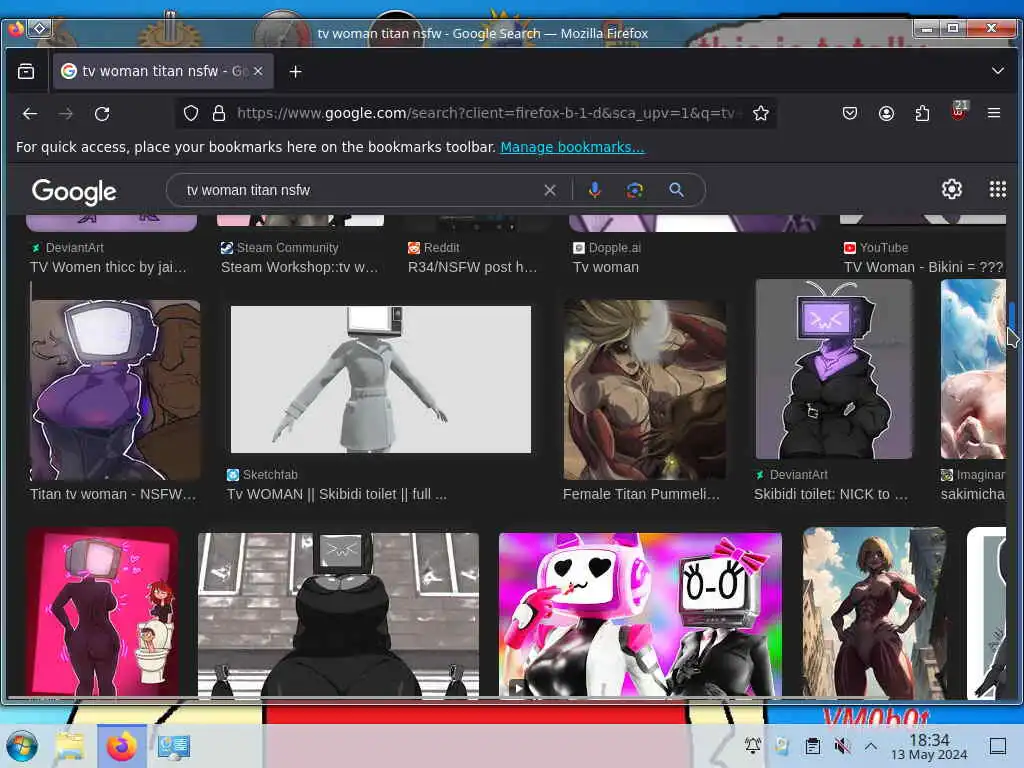
Task: Click the 'Steam Community' source label
Action: [287, 248]
